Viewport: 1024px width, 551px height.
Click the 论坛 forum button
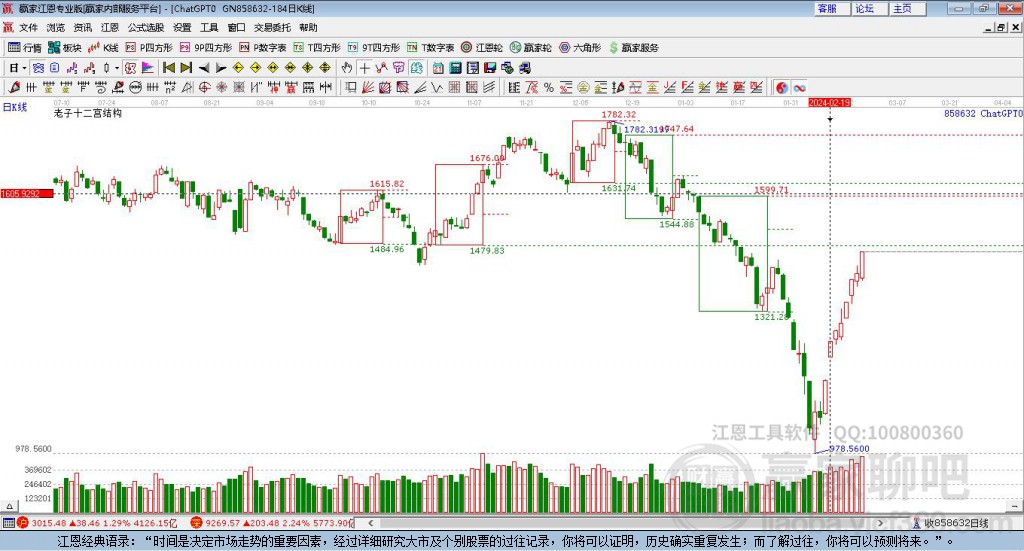[x=871, y=8]
